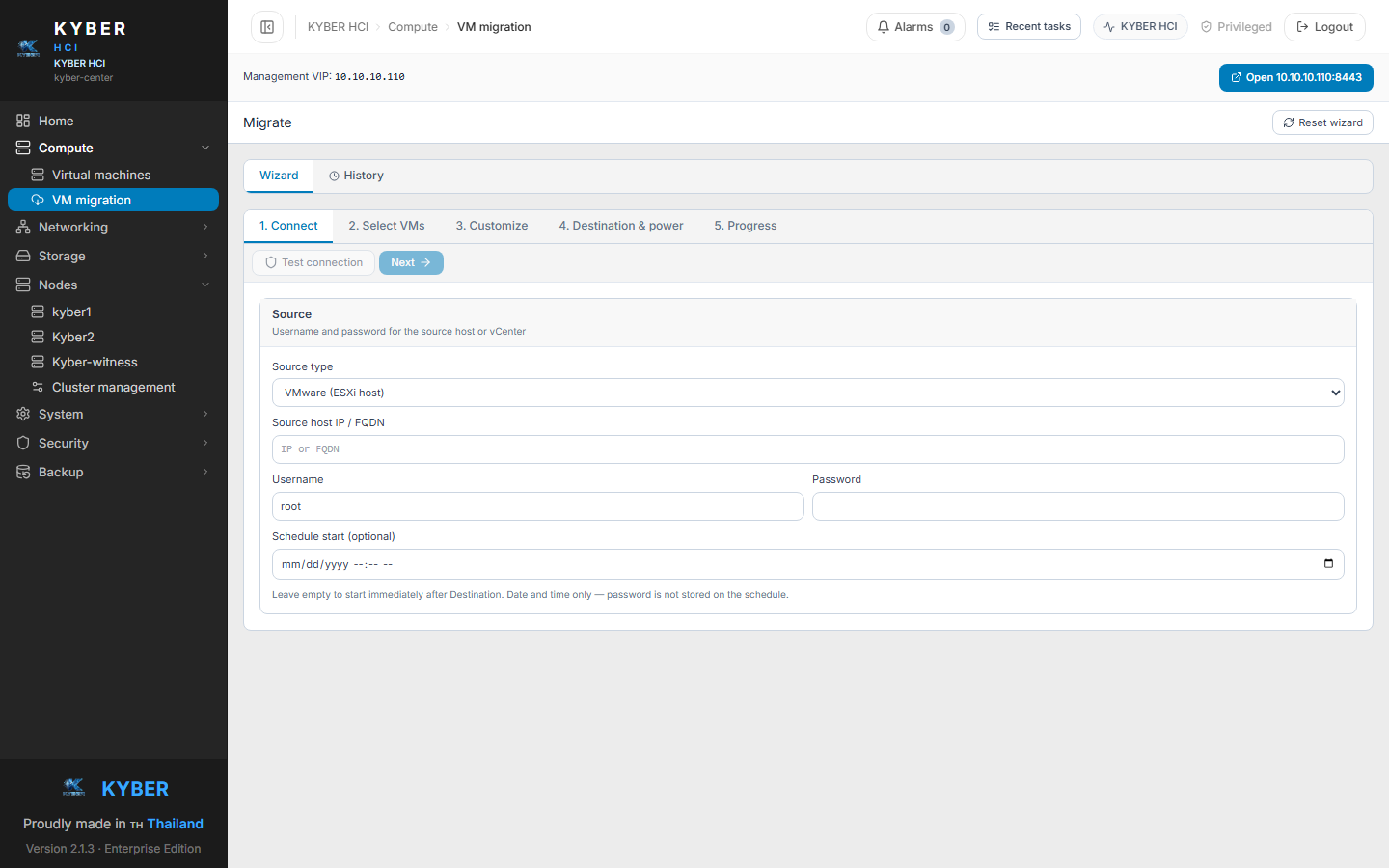Select step 2. Select VMs
The image size is (1389, 868).
click(387, 226)
